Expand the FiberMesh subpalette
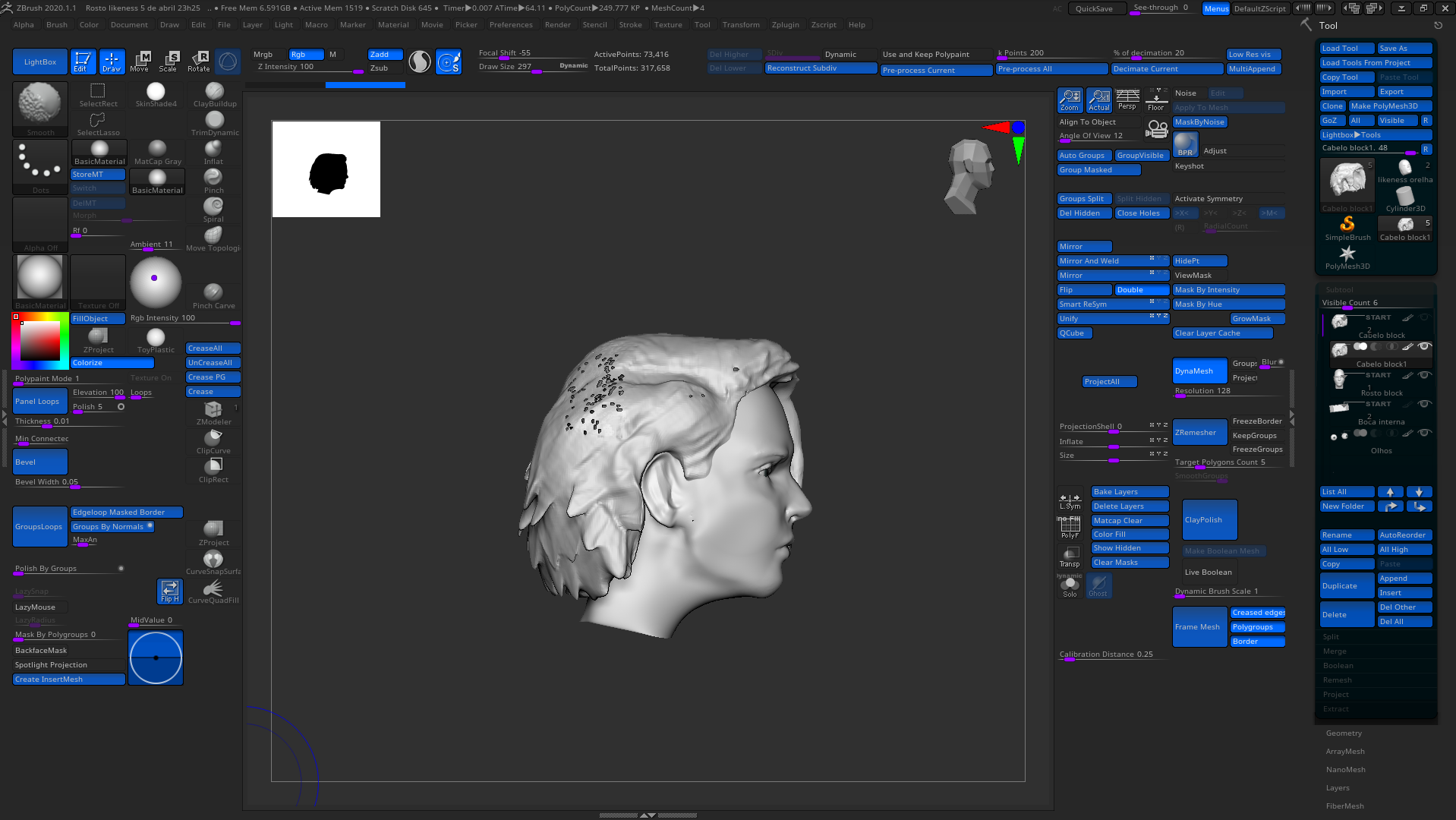This screenshot has height=820, width=1456. pos(1344,806)
